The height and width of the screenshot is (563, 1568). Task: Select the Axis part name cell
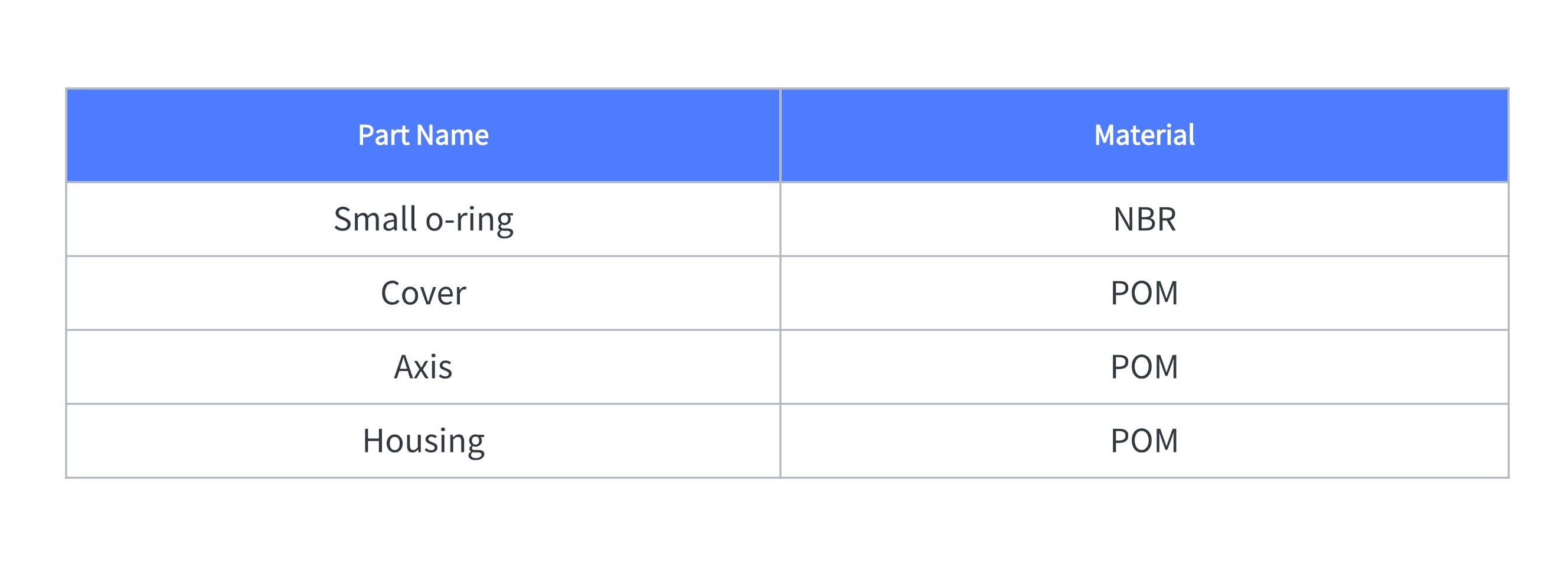[423, 367]
